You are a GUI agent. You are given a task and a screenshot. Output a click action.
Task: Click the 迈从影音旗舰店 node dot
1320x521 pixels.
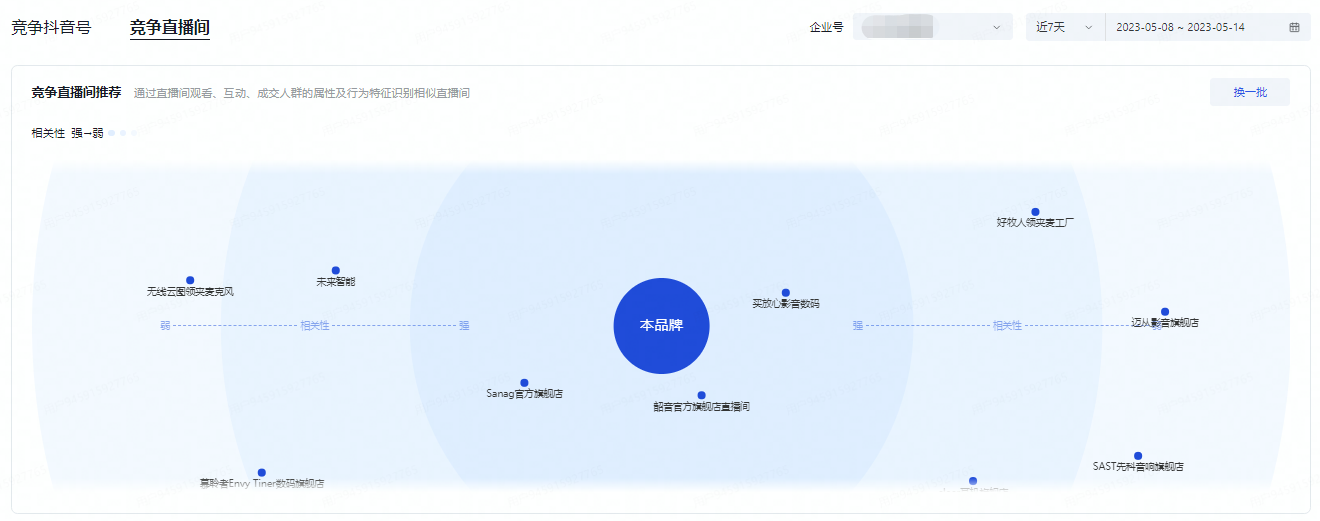coord(1165,312)
